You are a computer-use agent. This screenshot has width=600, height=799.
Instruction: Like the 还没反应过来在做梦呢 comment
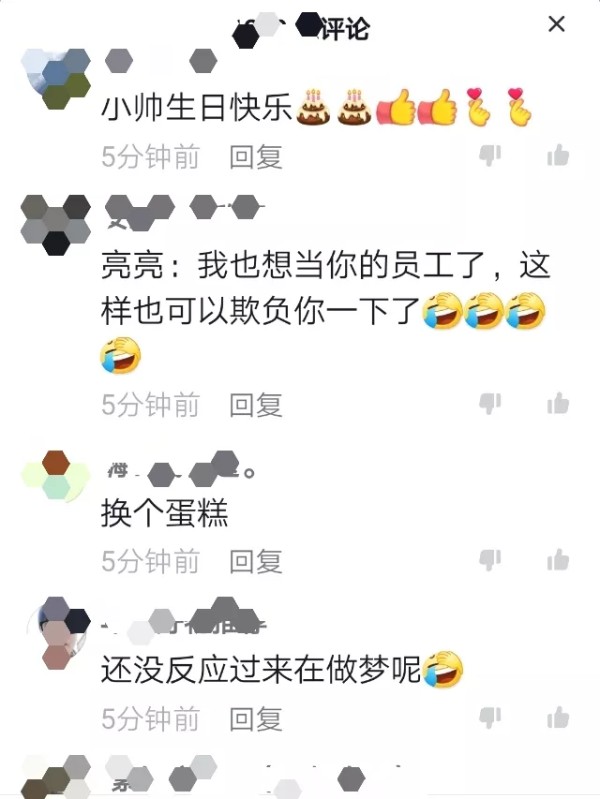[x=558, y=717]
